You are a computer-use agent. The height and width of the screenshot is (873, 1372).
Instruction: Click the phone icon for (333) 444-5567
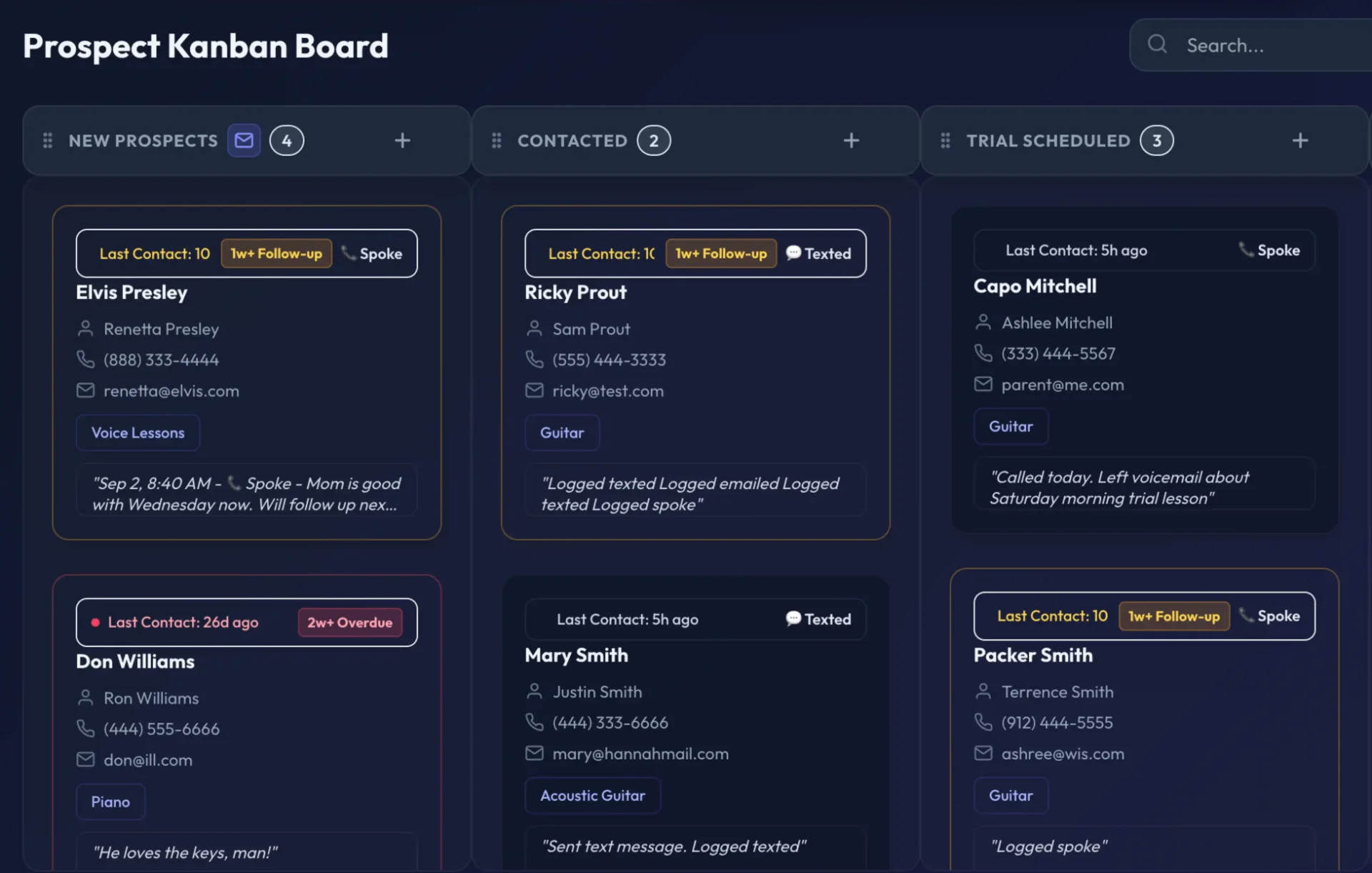pyautogui.click(x=983, y=353)
